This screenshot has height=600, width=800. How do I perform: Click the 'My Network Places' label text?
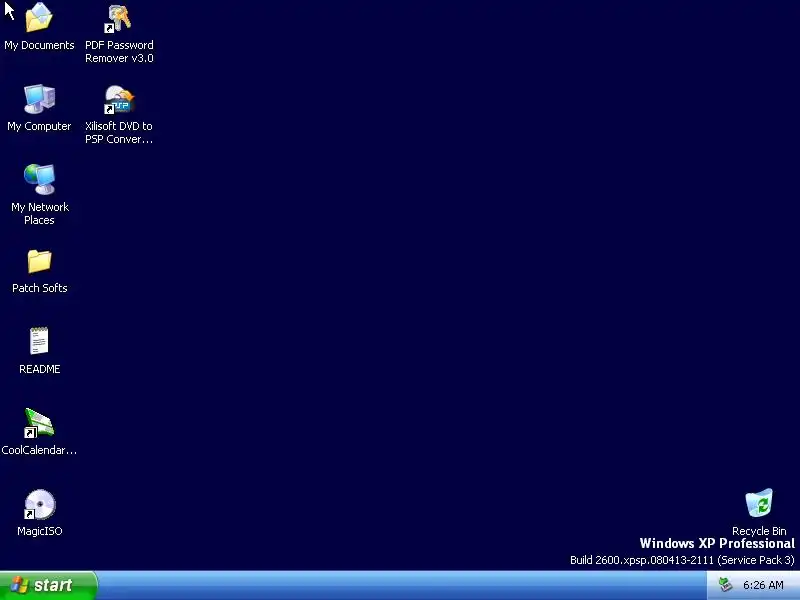39,214
